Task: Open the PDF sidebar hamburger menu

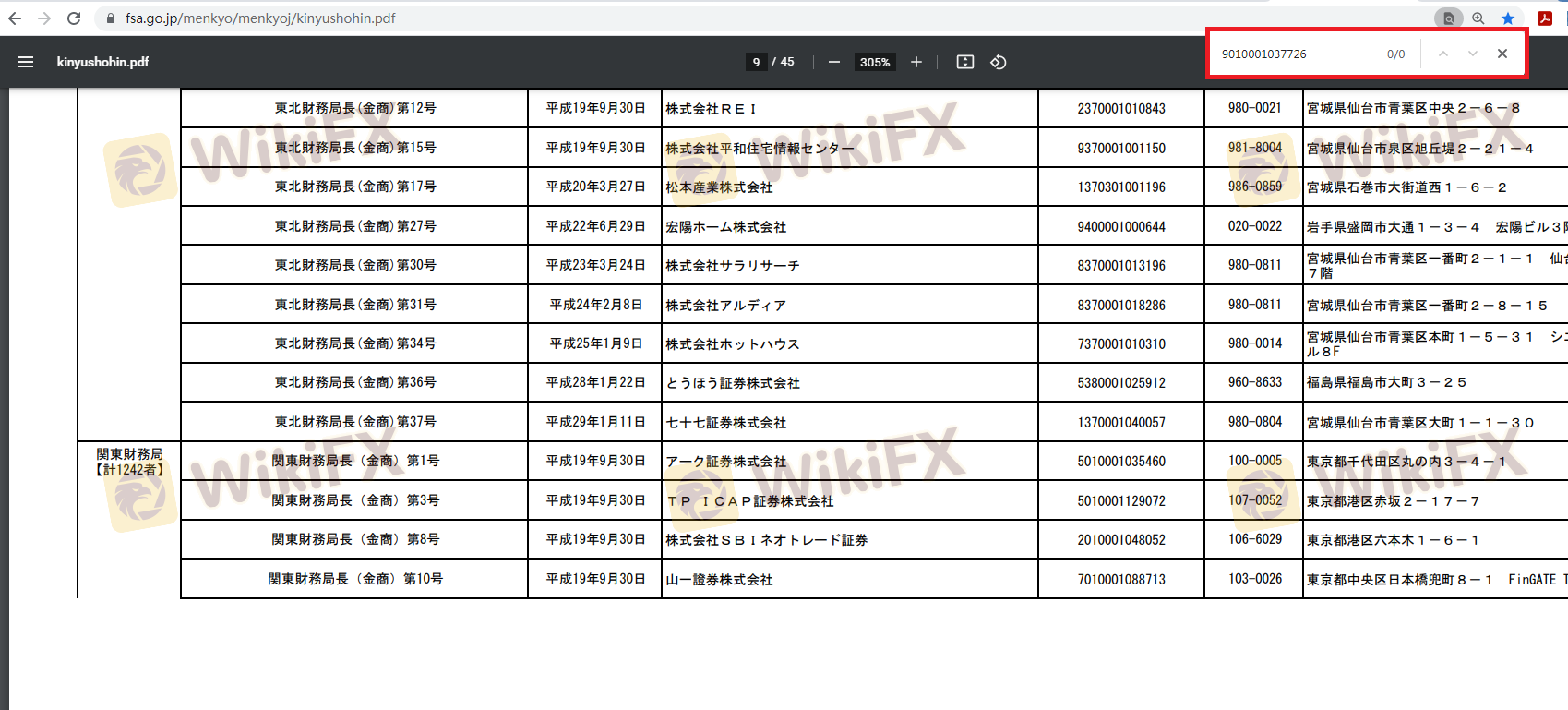Action: [26, 62]
